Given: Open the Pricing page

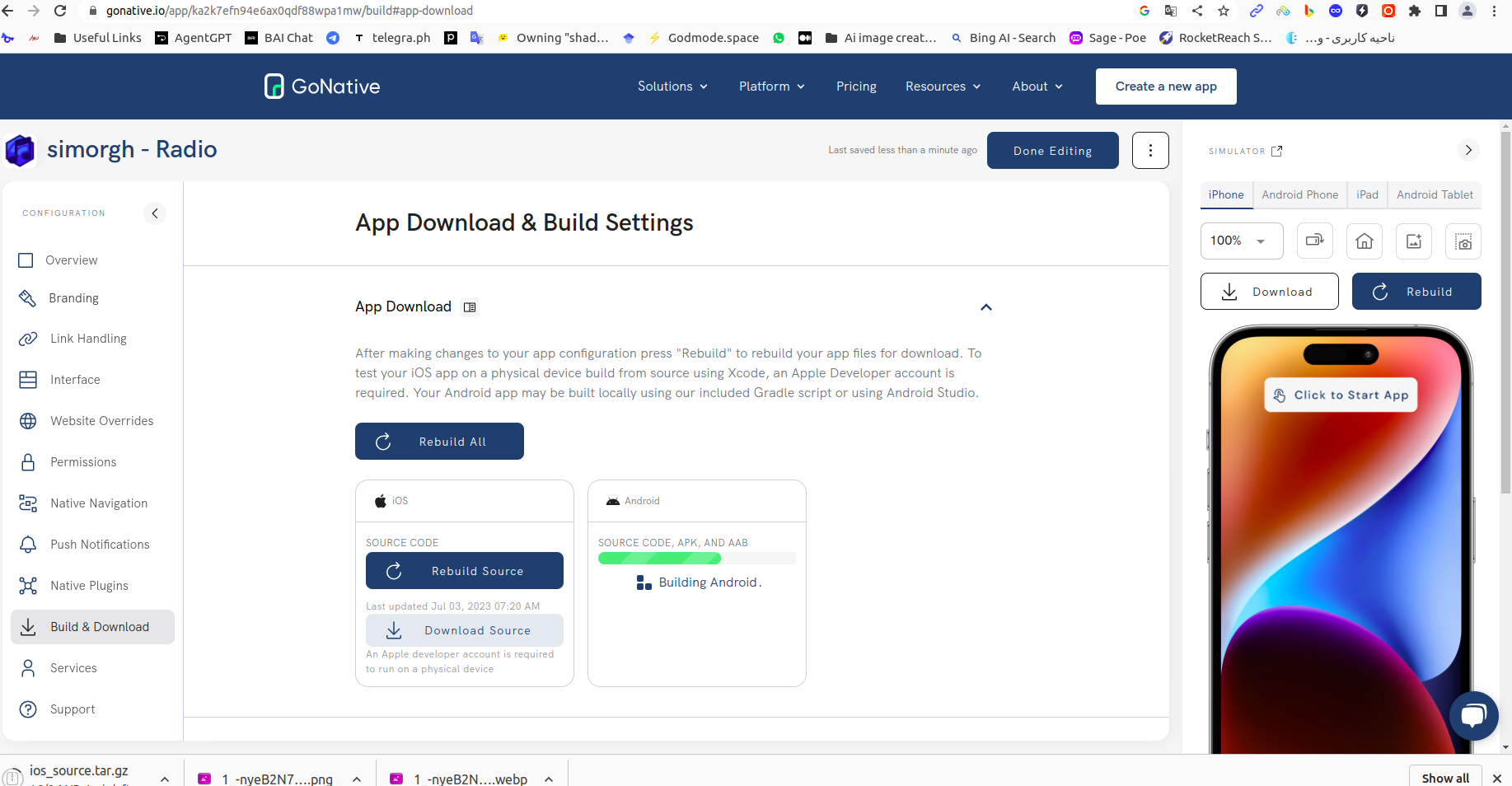Looking at the screenshot, I should pyautogui.click(x=856, y=87).
